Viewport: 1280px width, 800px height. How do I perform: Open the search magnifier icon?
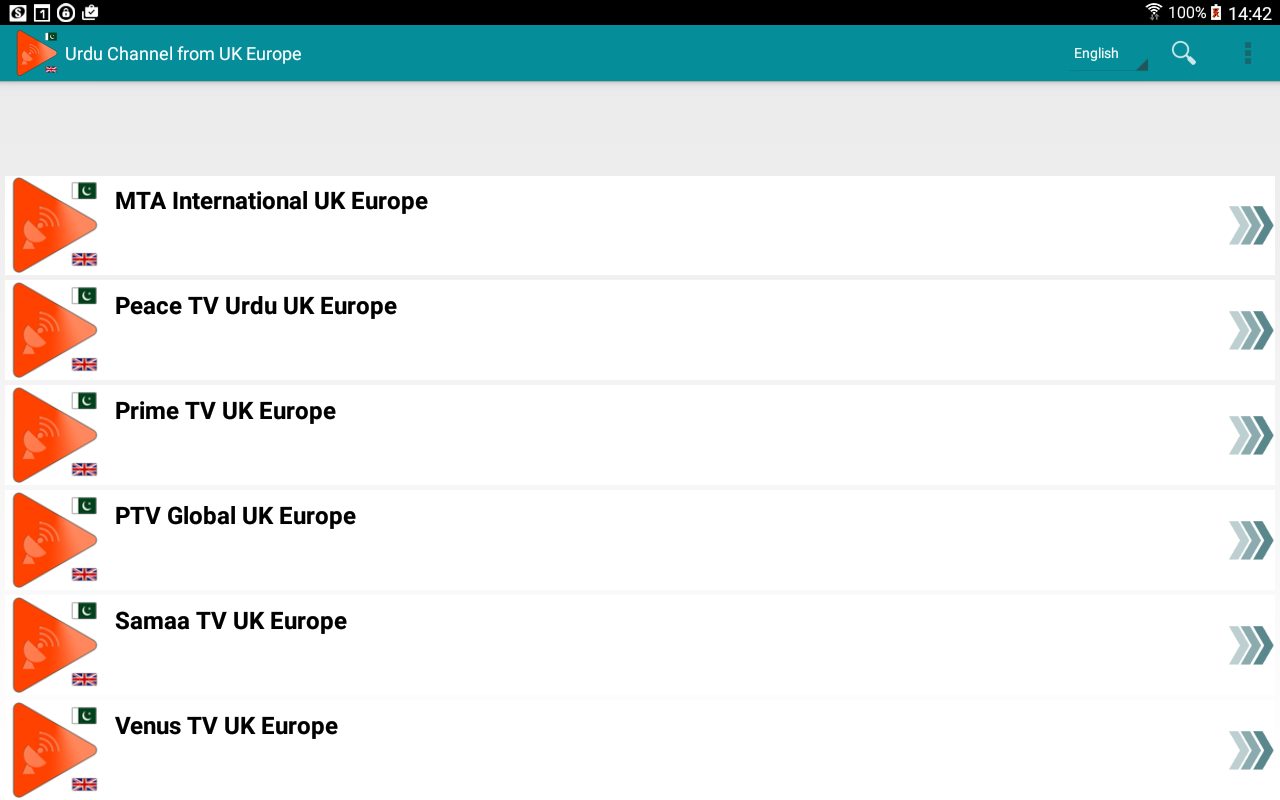click(x=1184, y=53)
